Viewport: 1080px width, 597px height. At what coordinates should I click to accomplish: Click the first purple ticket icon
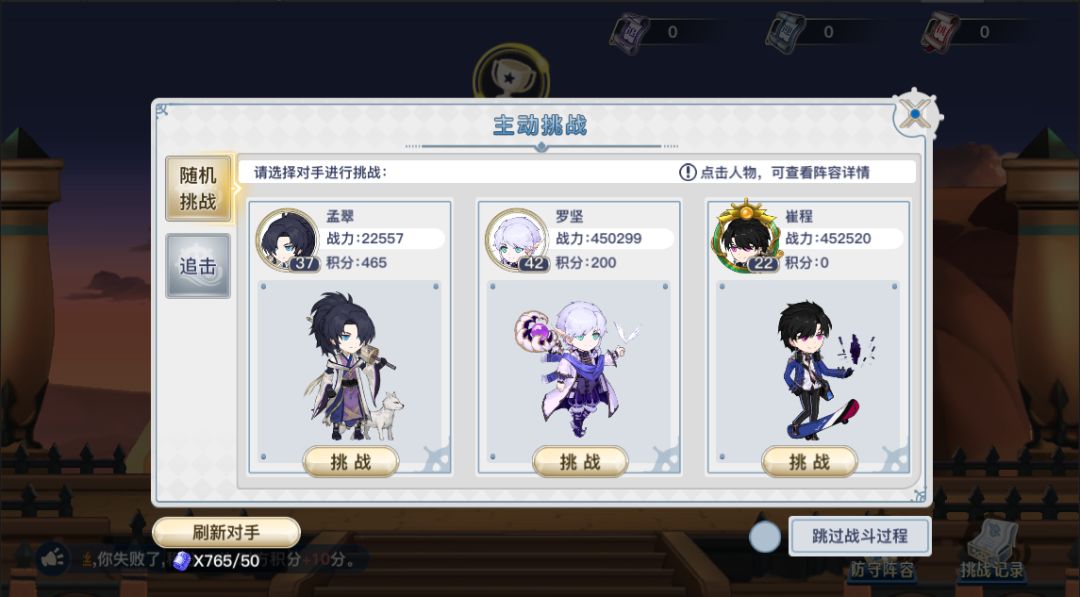629,32
